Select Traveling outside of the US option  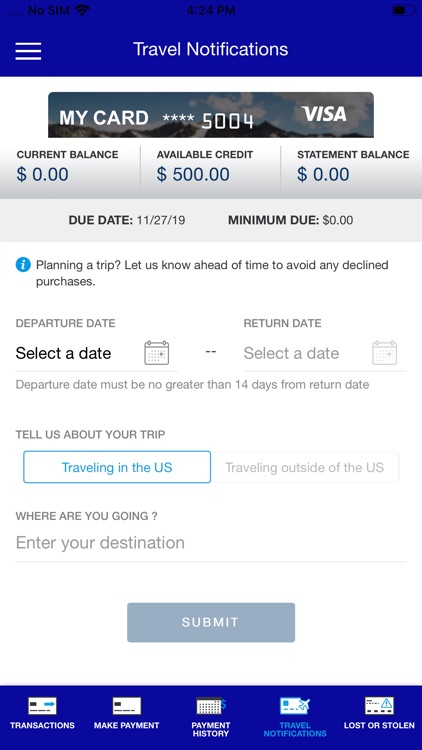click(305, 467)
